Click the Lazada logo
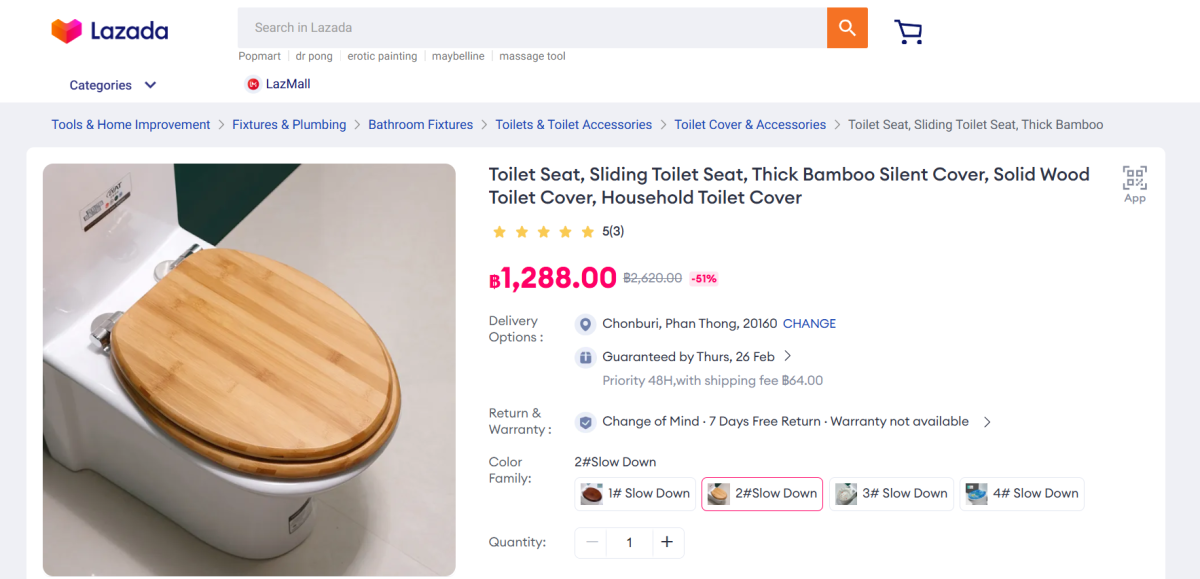The width and height of the screenshot is (1200, 579). point(110,31)
